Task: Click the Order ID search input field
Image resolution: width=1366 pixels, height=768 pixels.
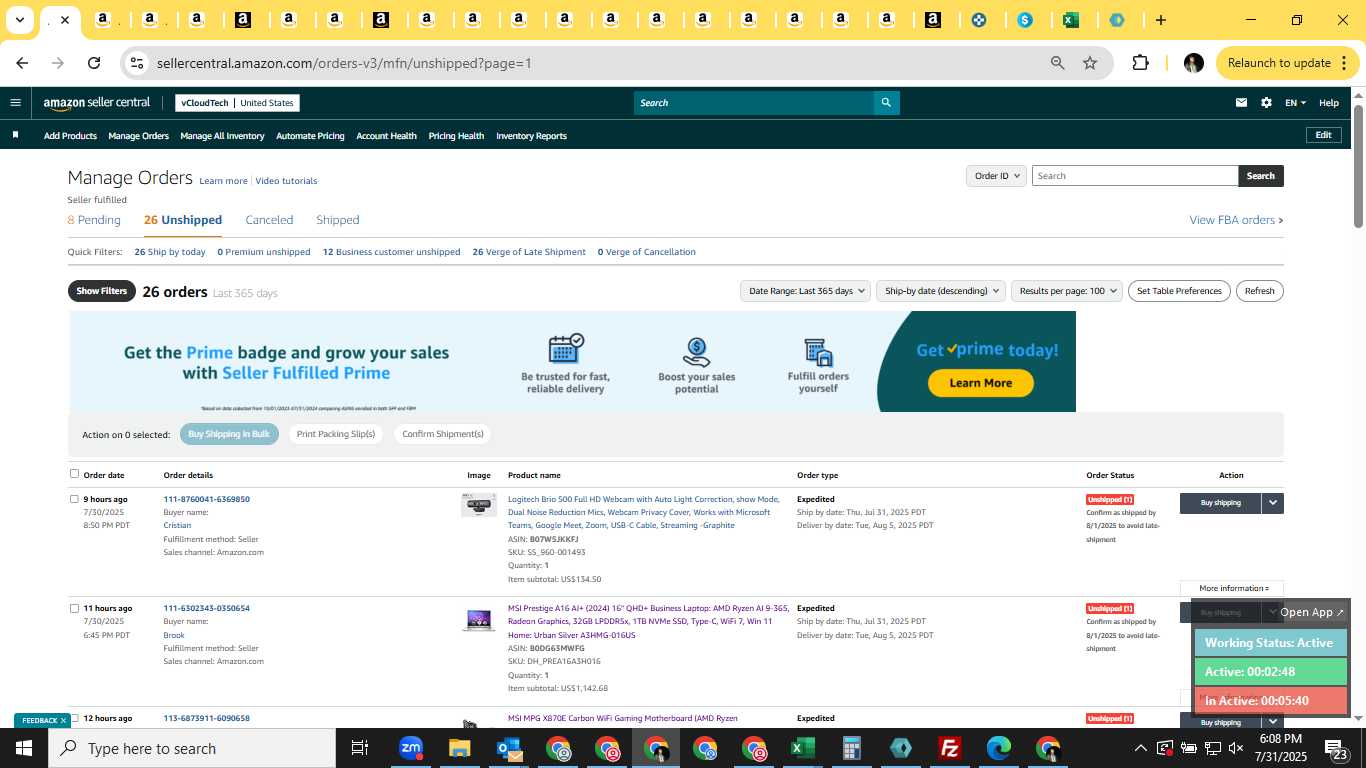Action: point(1135,176)
